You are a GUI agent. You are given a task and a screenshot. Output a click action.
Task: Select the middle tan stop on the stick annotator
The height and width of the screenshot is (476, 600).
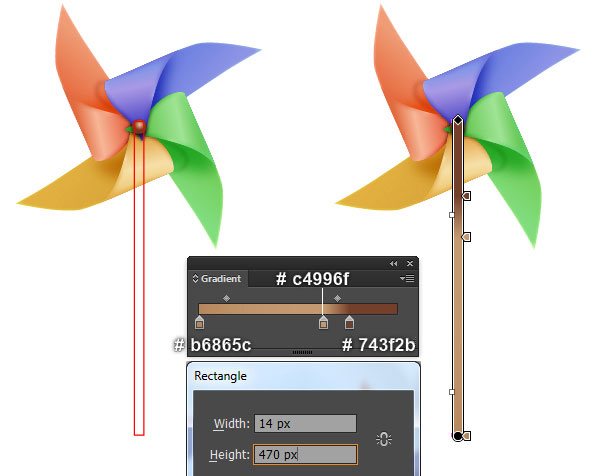tap(466, 237)
